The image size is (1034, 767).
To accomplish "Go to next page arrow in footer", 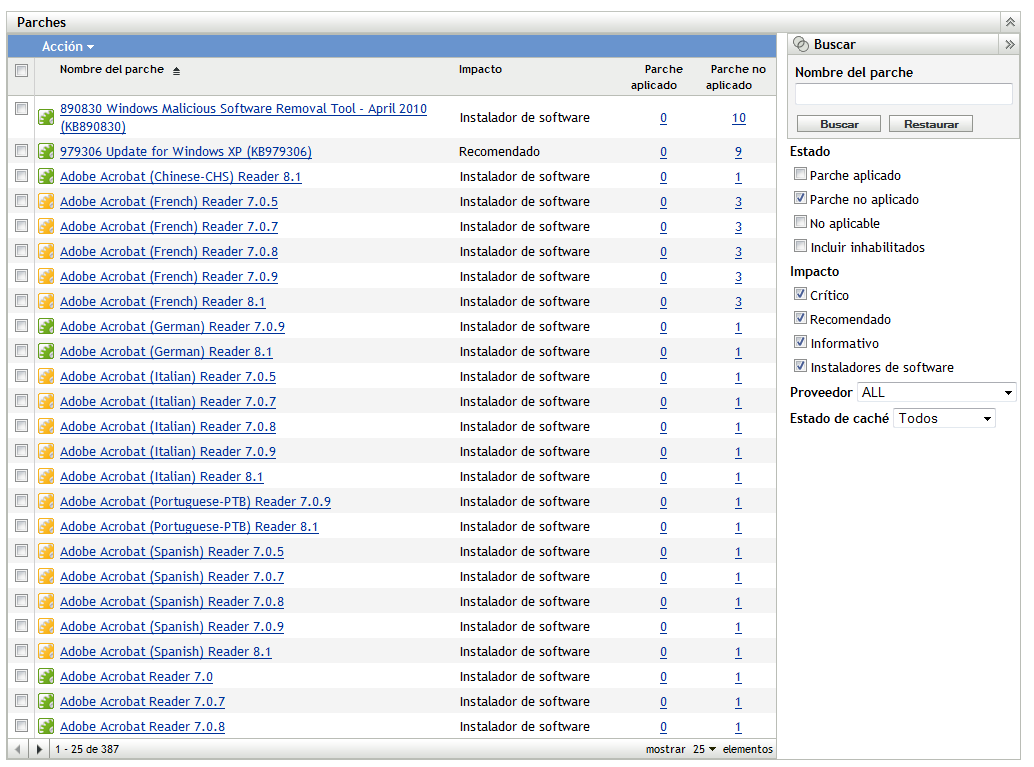I will click(x=39, y=749).
